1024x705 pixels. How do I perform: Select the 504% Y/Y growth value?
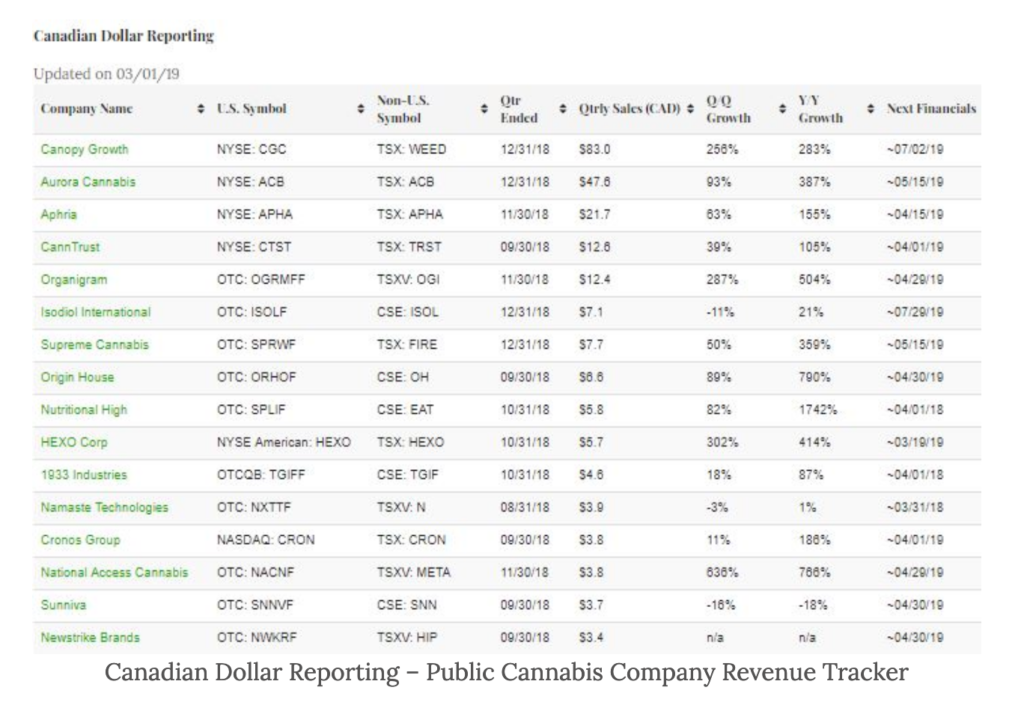point(814,279)
